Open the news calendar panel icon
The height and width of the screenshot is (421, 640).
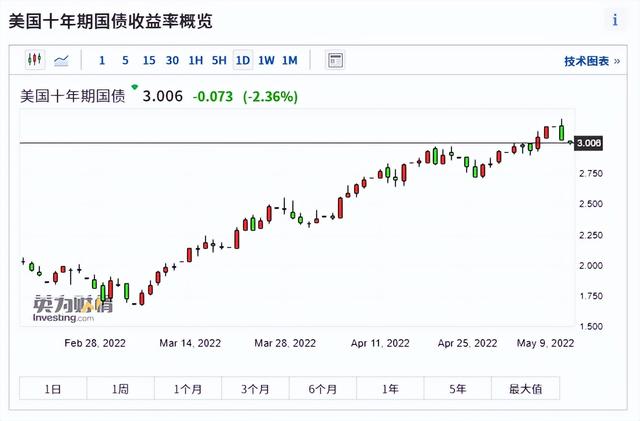click(335, 61)
